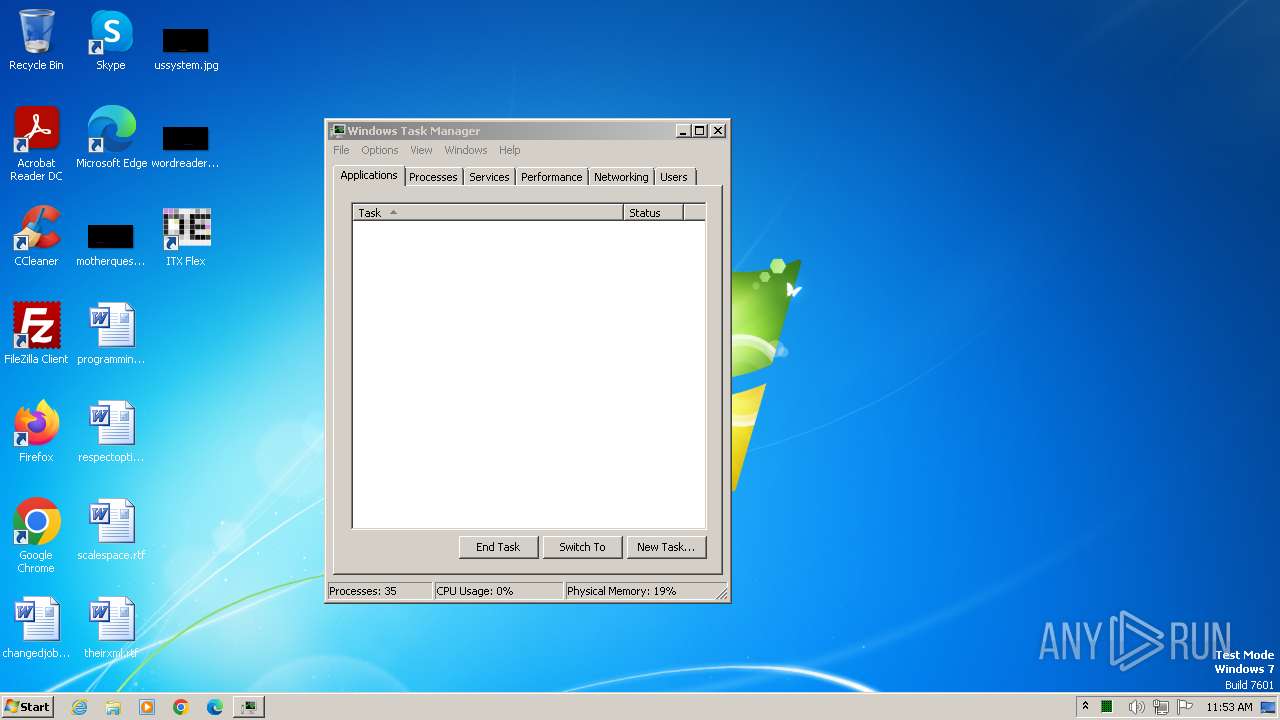Select the theirxml.rtf document icon
The width and height of the screenshot is (1280, 720).
111,628
